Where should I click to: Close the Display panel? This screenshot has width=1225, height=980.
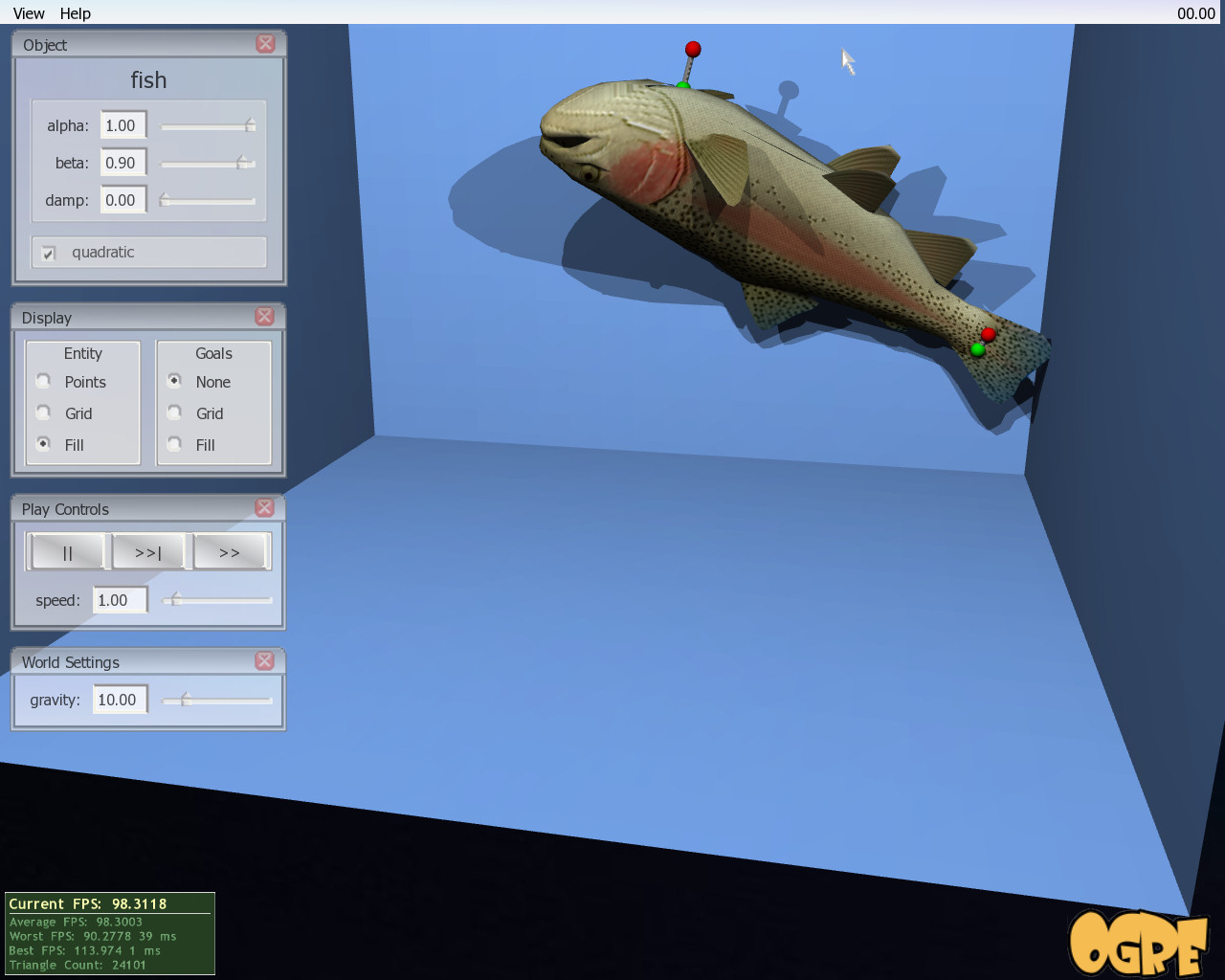265,317
